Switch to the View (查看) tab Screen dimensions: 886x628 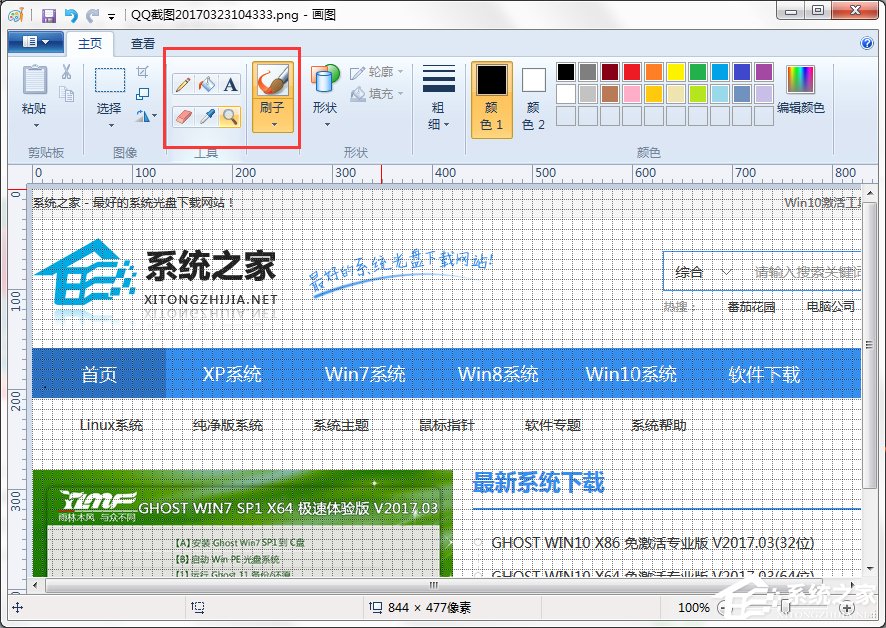[x=142, y=43]
